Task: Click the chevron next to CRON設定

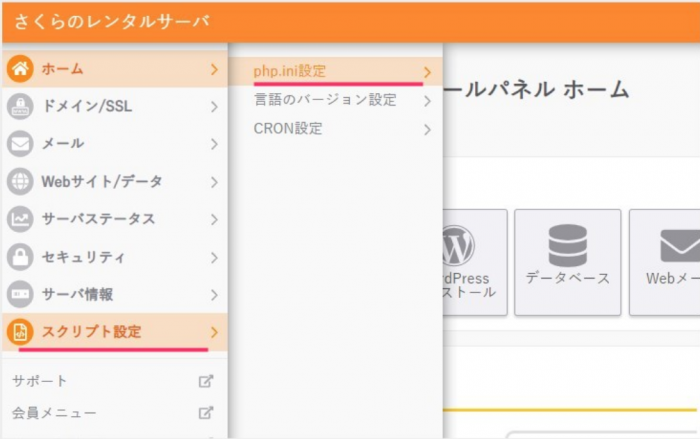Action: point(427,130)
